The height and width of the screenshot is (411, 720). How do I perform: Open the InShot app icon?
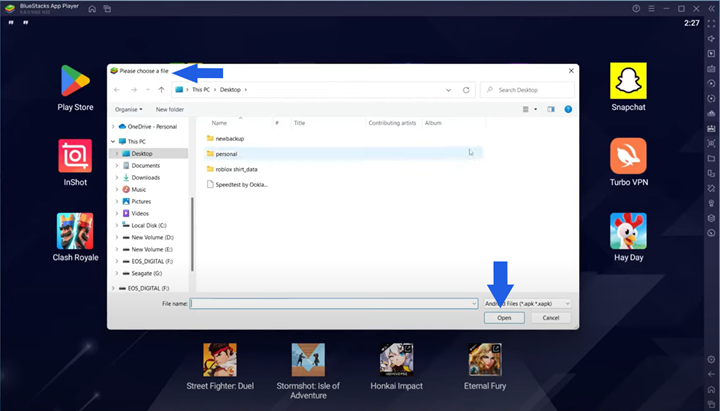point(75,156)
